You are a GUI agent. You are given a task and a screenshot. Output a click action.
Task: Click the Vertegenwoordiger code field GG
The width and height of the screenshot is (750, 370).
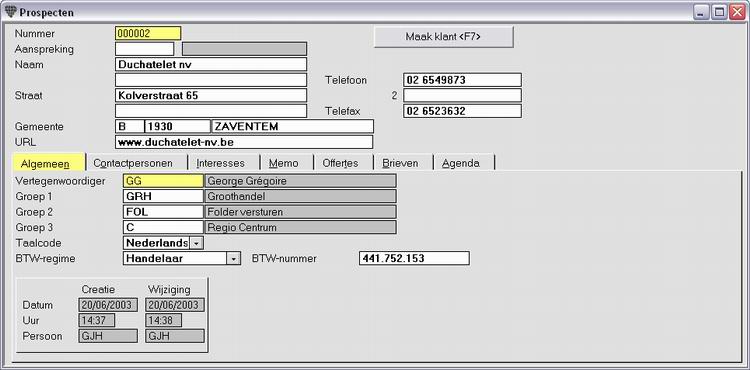tap(163, 181)
